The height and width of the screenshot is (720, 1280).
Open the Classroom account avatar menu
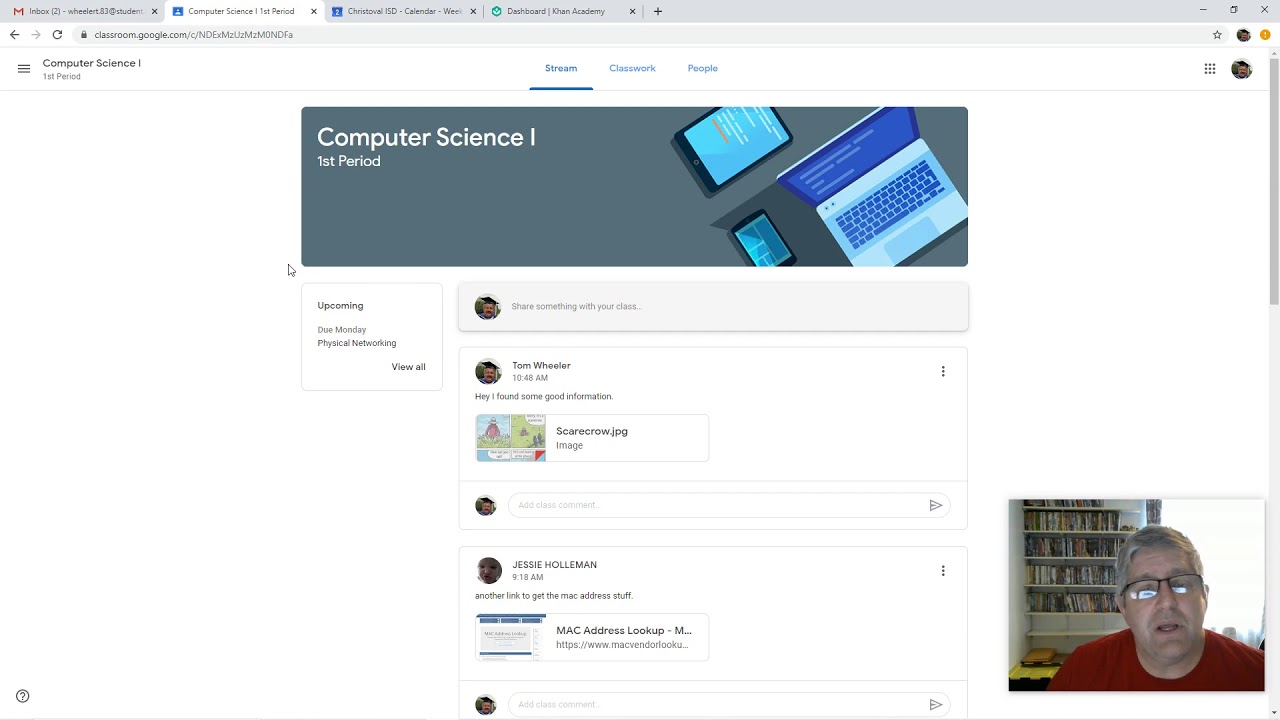tap(1242, 69)
